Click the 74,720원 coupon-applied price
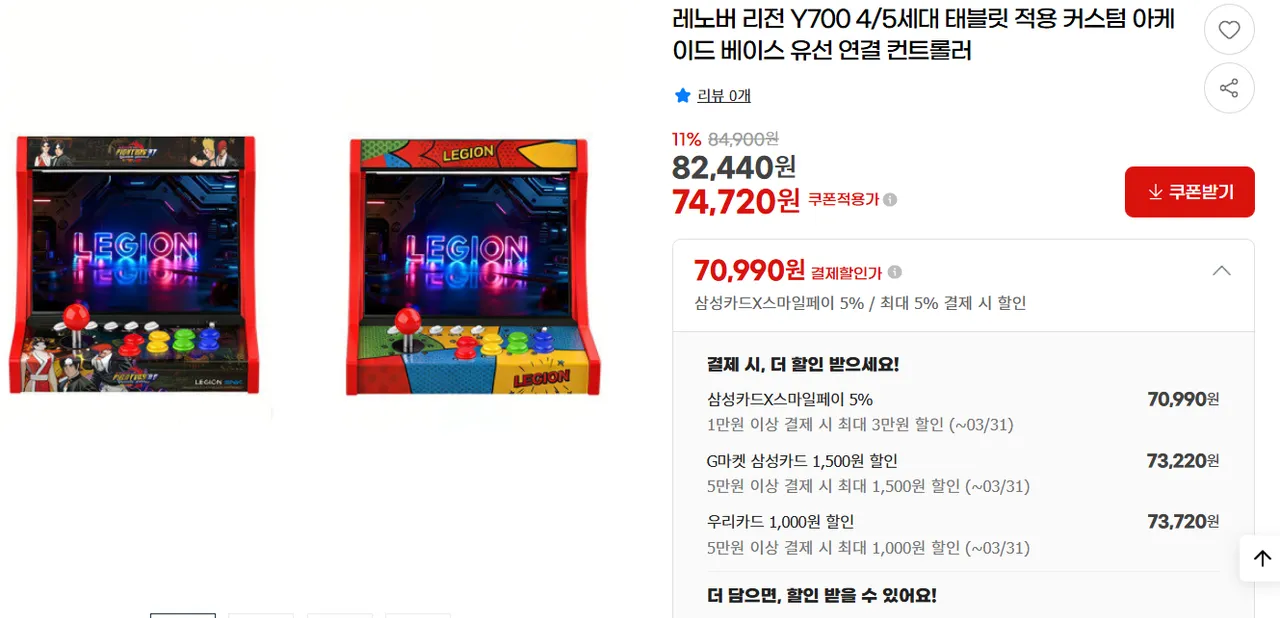 click(x=736, y=201)
